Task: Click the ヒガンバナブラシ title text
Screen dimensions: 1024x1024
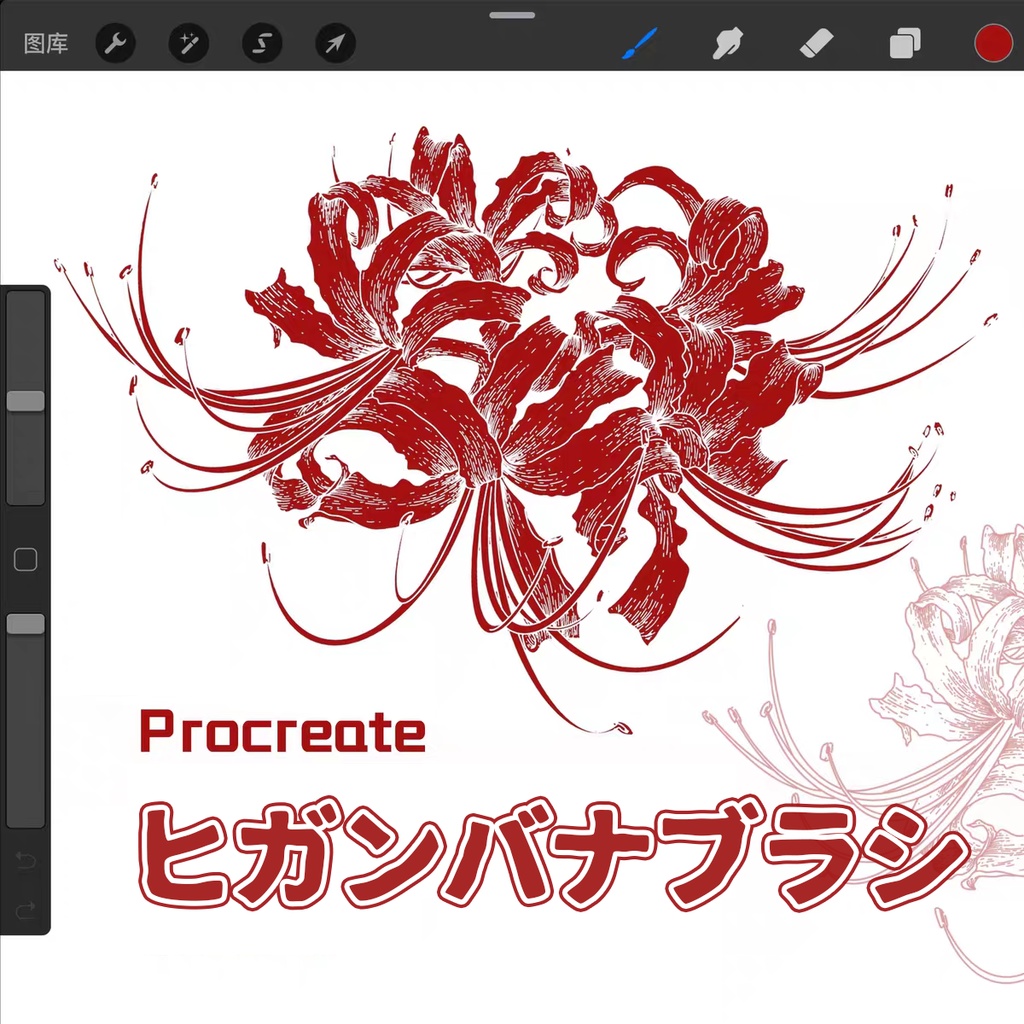Action: [x=552, y=854]
